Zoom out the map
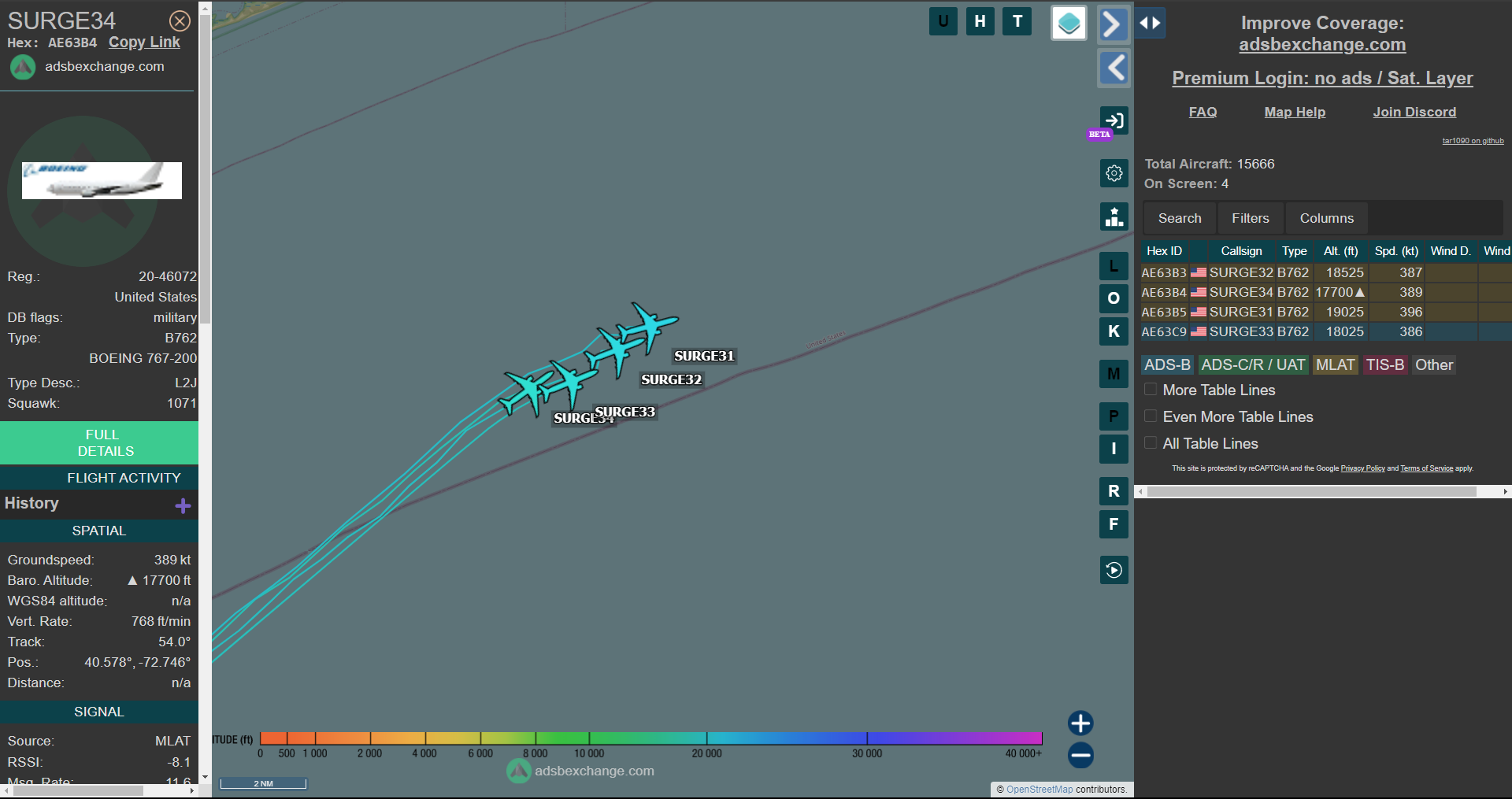Screen dimensions: 1512x799 click(x=1080, y=755)
